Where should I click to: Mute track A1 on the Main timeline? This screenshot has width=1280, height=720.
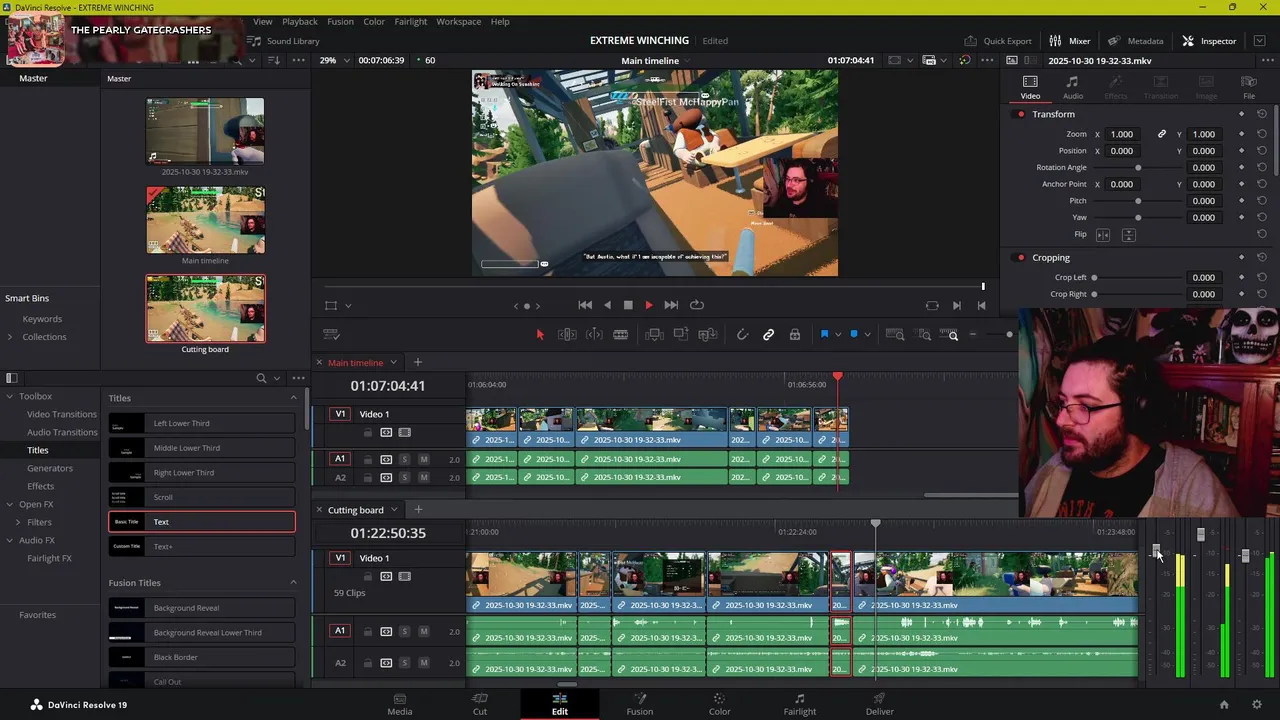(423, 459)
